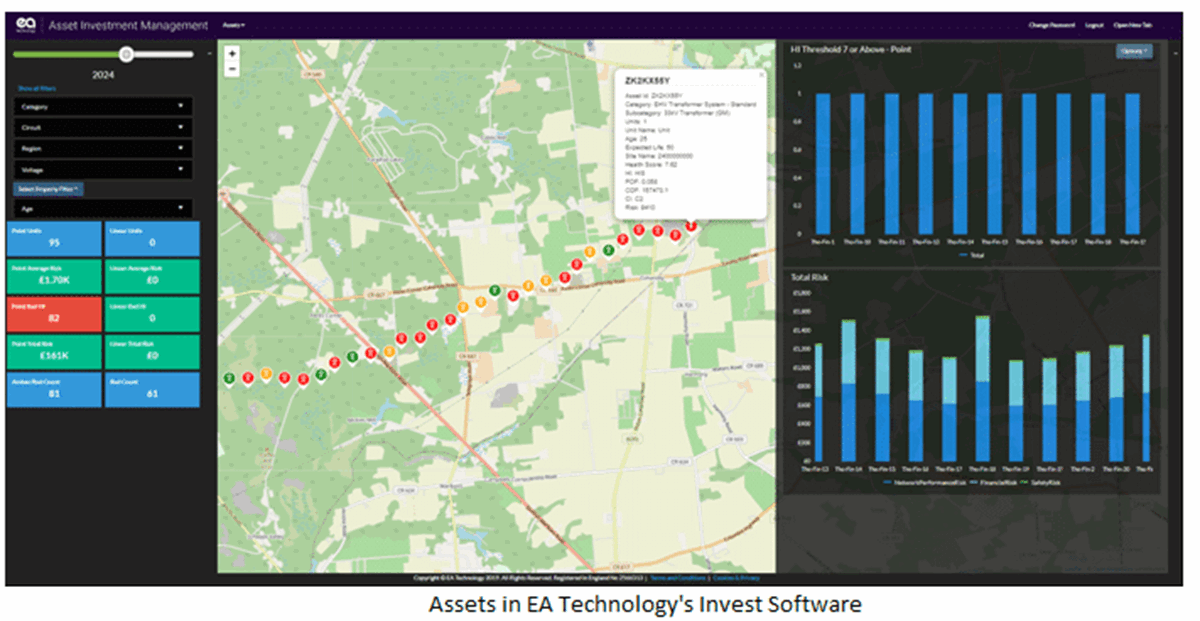Viewport: 1200px width, 621px height.
Task: Click Change Password
Action: click(1050, 24)
